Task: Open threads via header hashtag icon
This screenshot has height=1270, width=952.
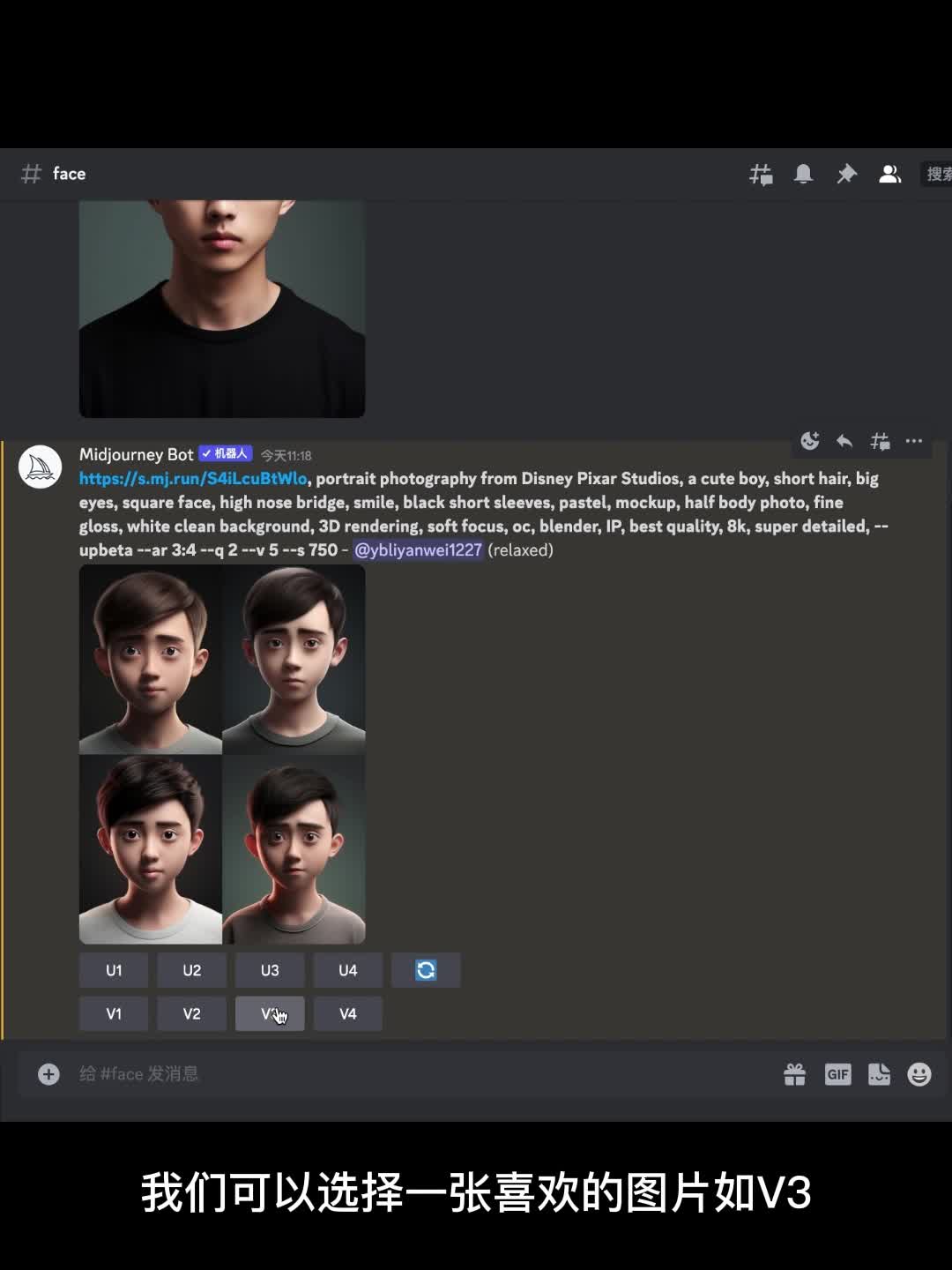Action: [x=761, y=175]
